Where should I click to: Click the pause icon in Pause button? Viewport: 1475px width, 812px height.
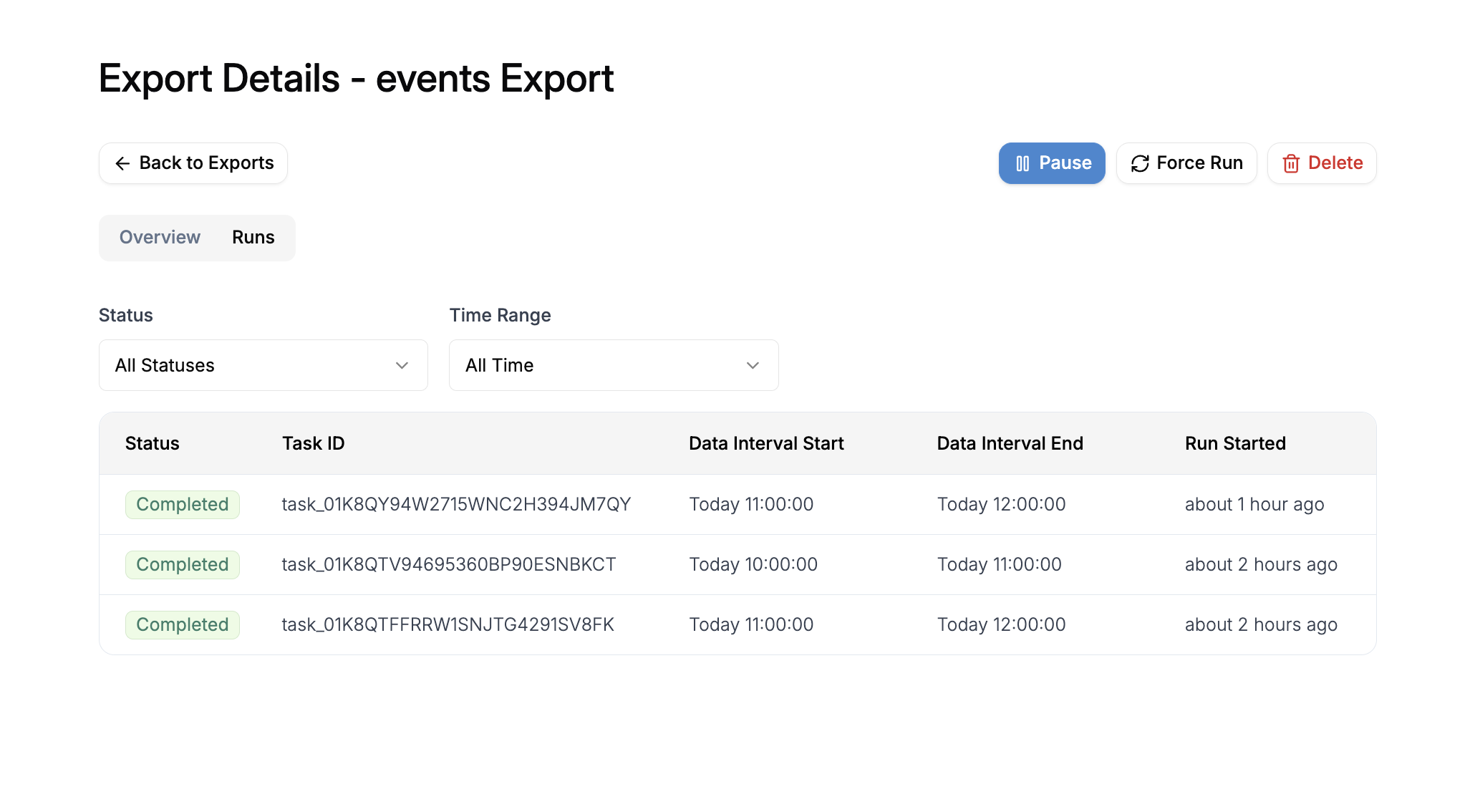[x=1022, y=163]
